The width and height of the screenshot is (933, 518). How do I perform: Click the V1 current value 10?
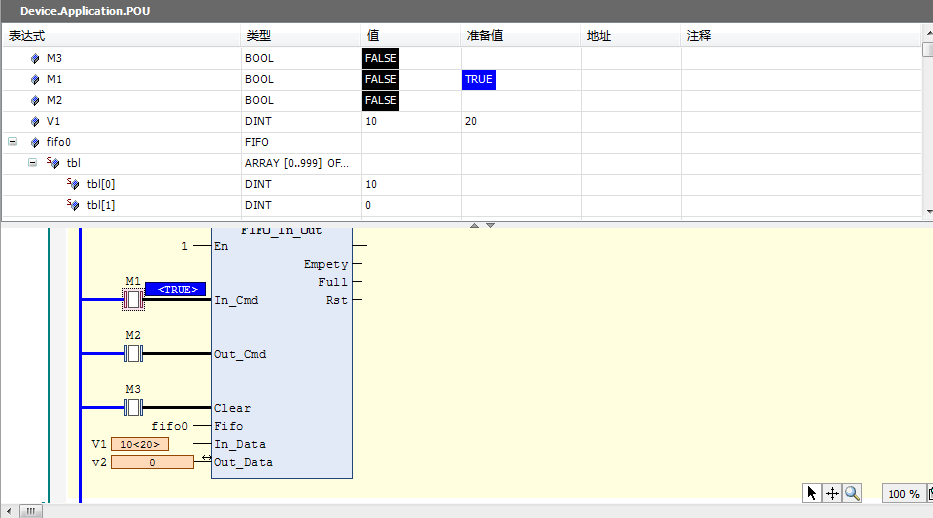coord(371,121)
